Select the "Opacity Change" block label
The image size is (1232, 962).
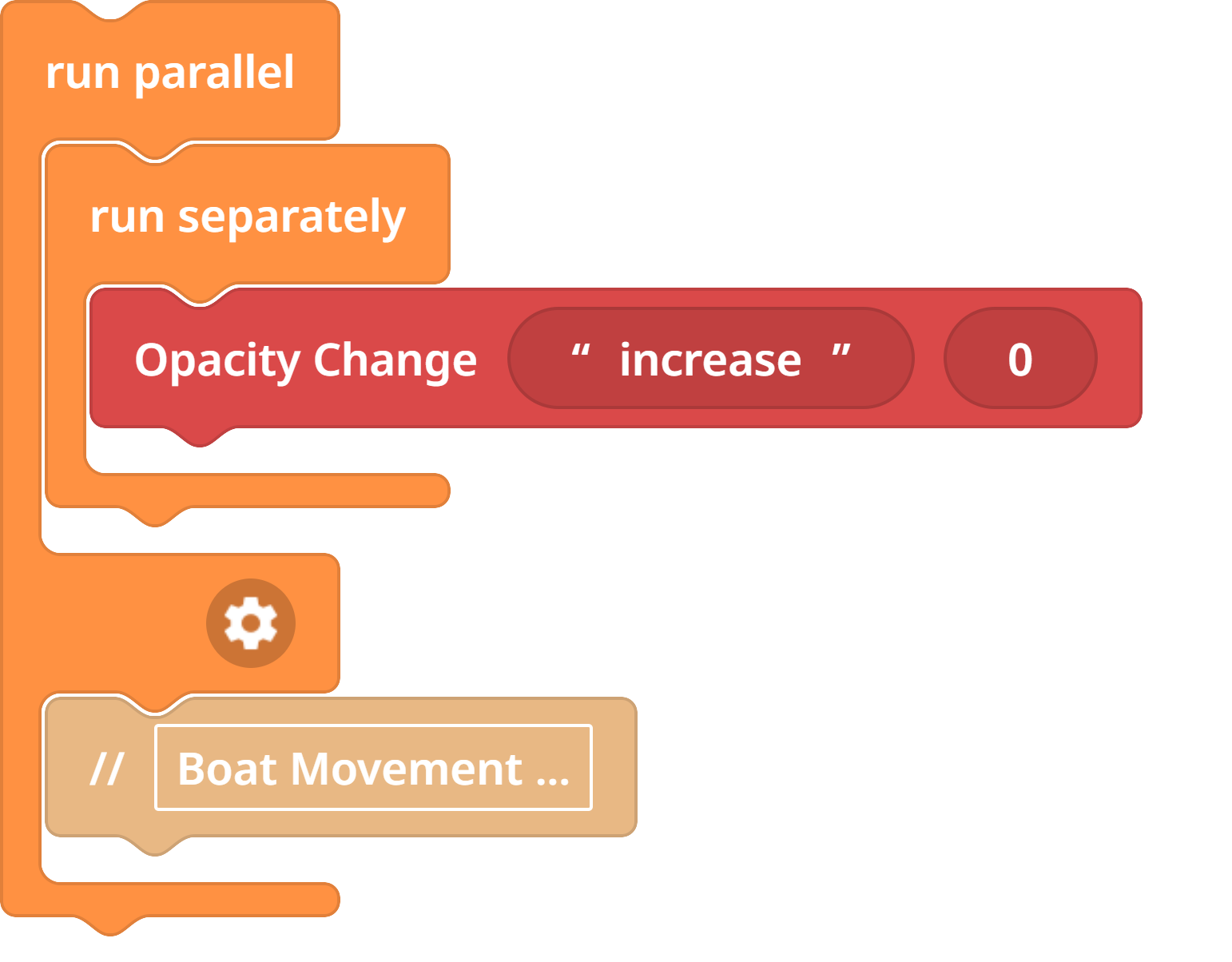pyautogui.click(x=305, y=360)
